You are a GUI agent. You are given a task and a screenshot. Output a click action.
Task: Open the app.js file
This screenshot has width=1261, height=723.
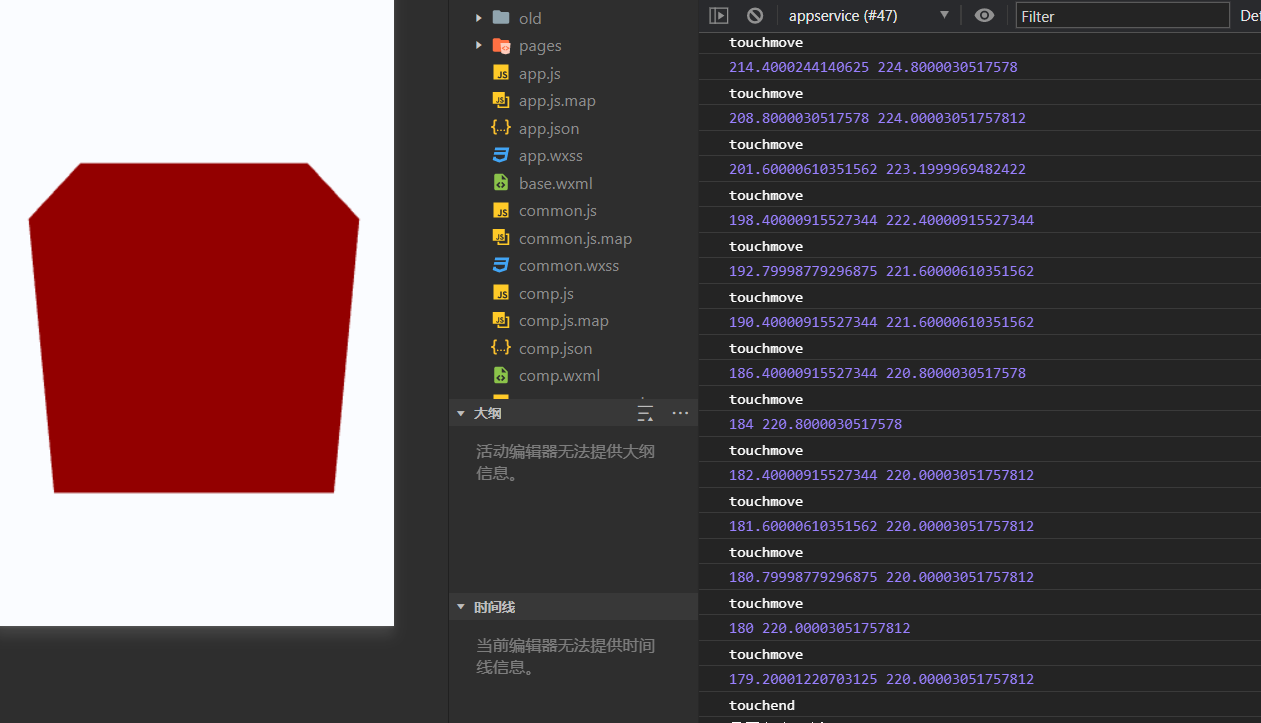coord(539,73)
